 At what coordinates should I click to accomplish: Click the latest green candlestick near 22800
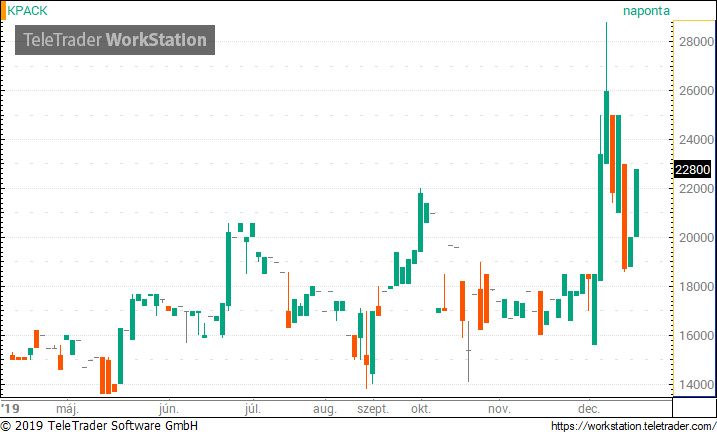click(x=636, y=203)
